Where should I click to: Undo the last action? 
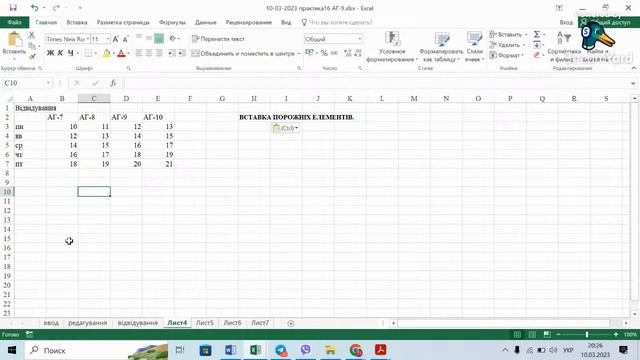coord(34,8)
